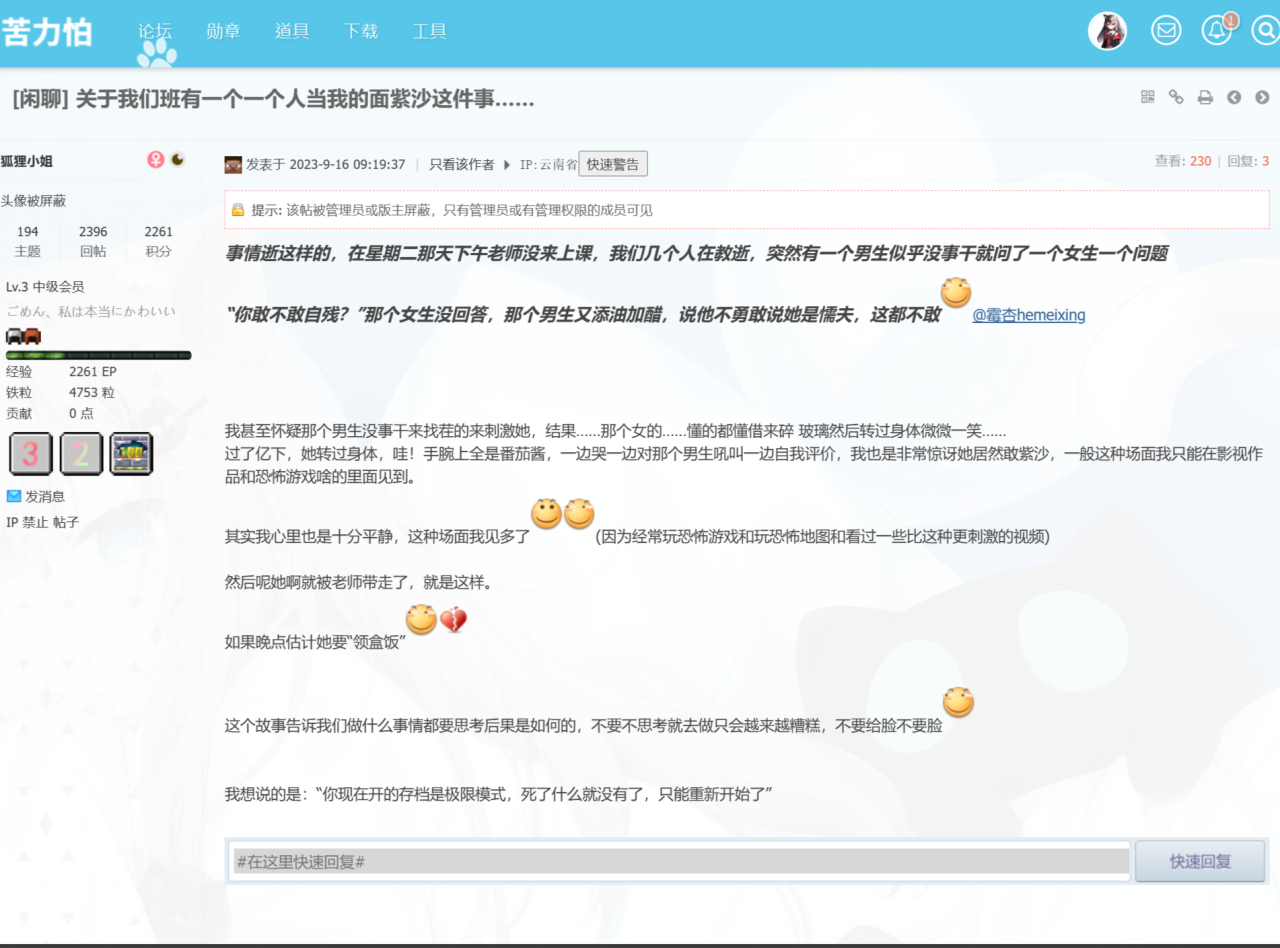Screen dimensions: 1280x948
Task: Click the female gender icon
Action: pyautogui.click(x=155, y=160)
